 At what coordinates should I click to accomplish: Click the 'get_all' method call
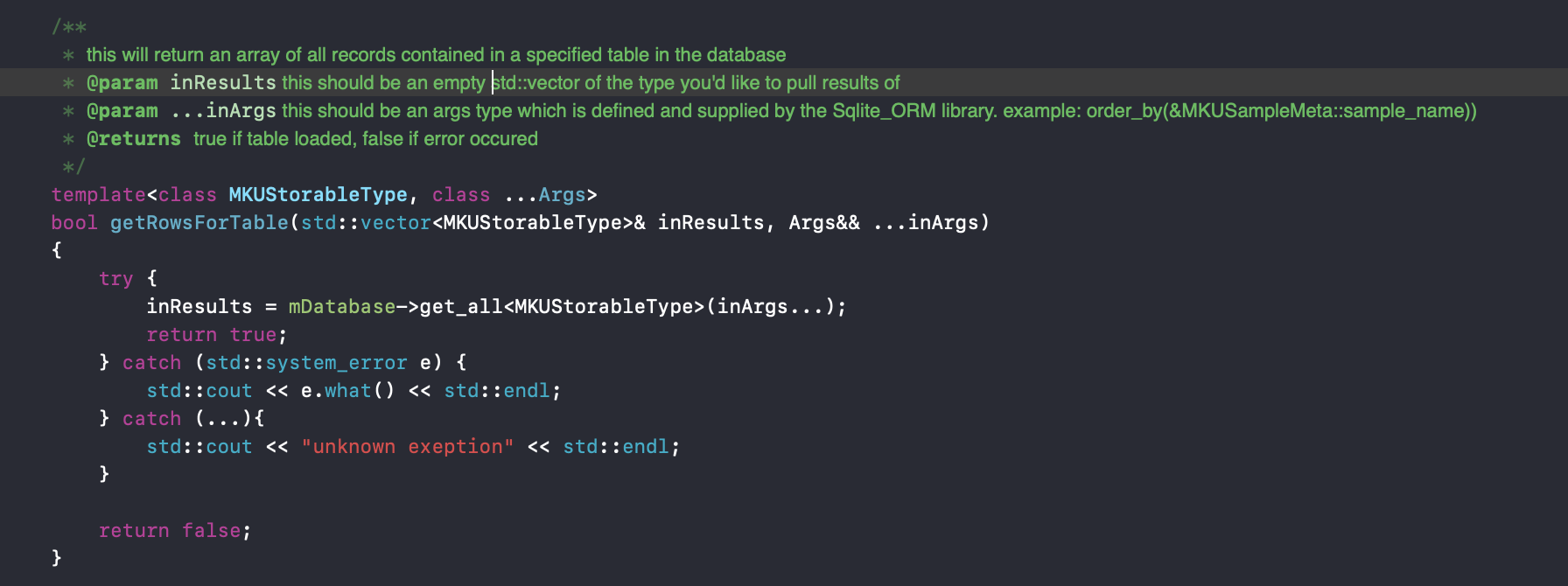pyautogui.click(x=461, y=306)
